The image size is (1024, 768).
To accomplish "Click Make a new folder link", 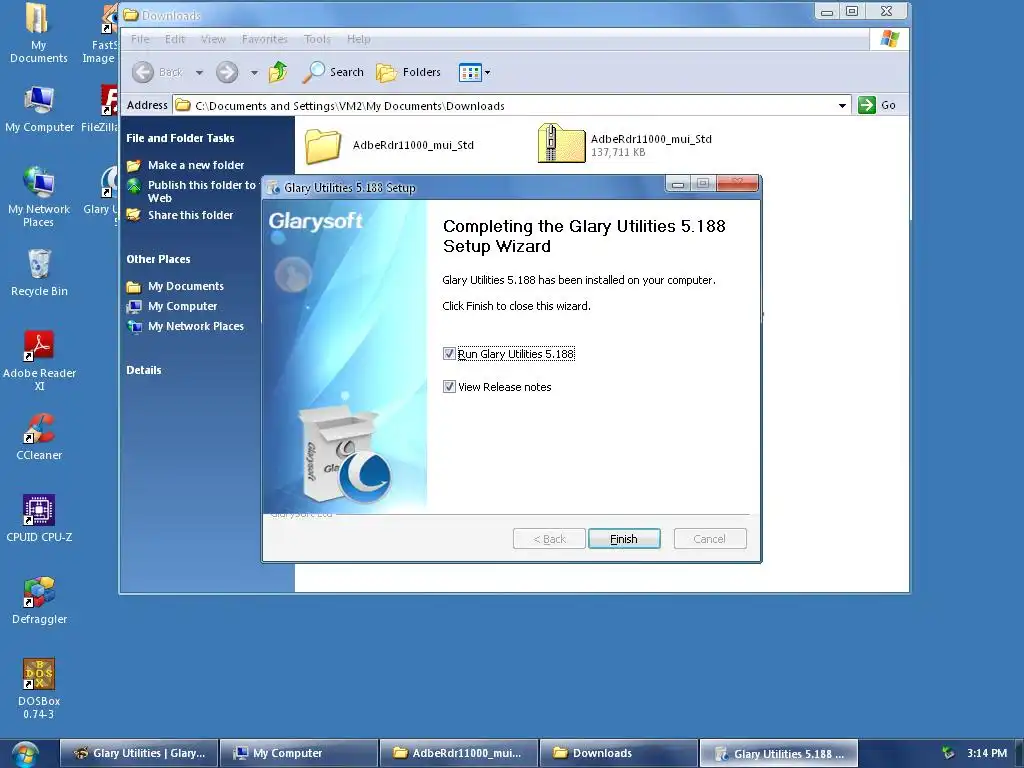I will [196, 165].
